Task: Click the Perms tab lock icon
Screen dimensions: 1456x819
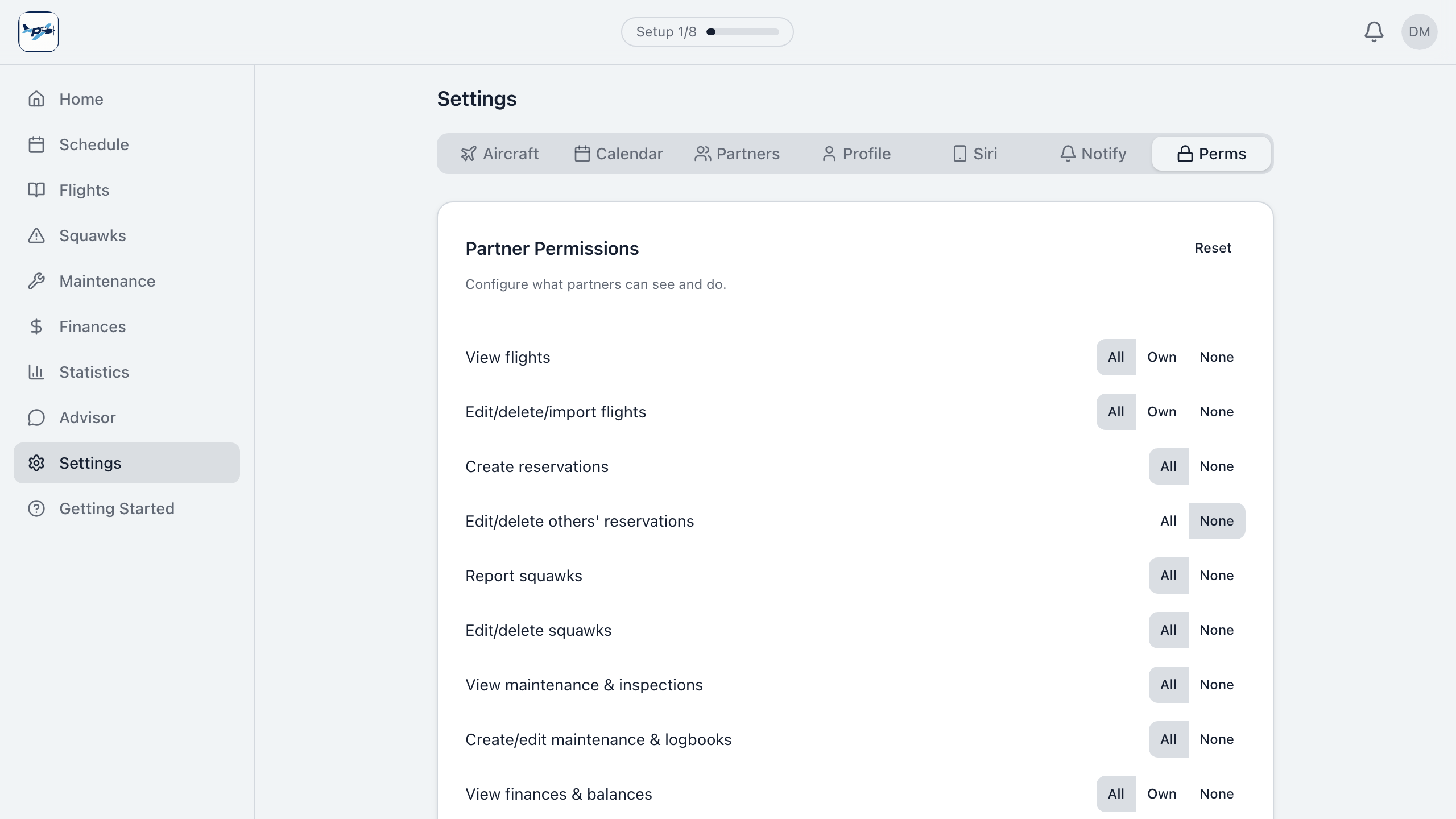Action: tap(1185, 154)
